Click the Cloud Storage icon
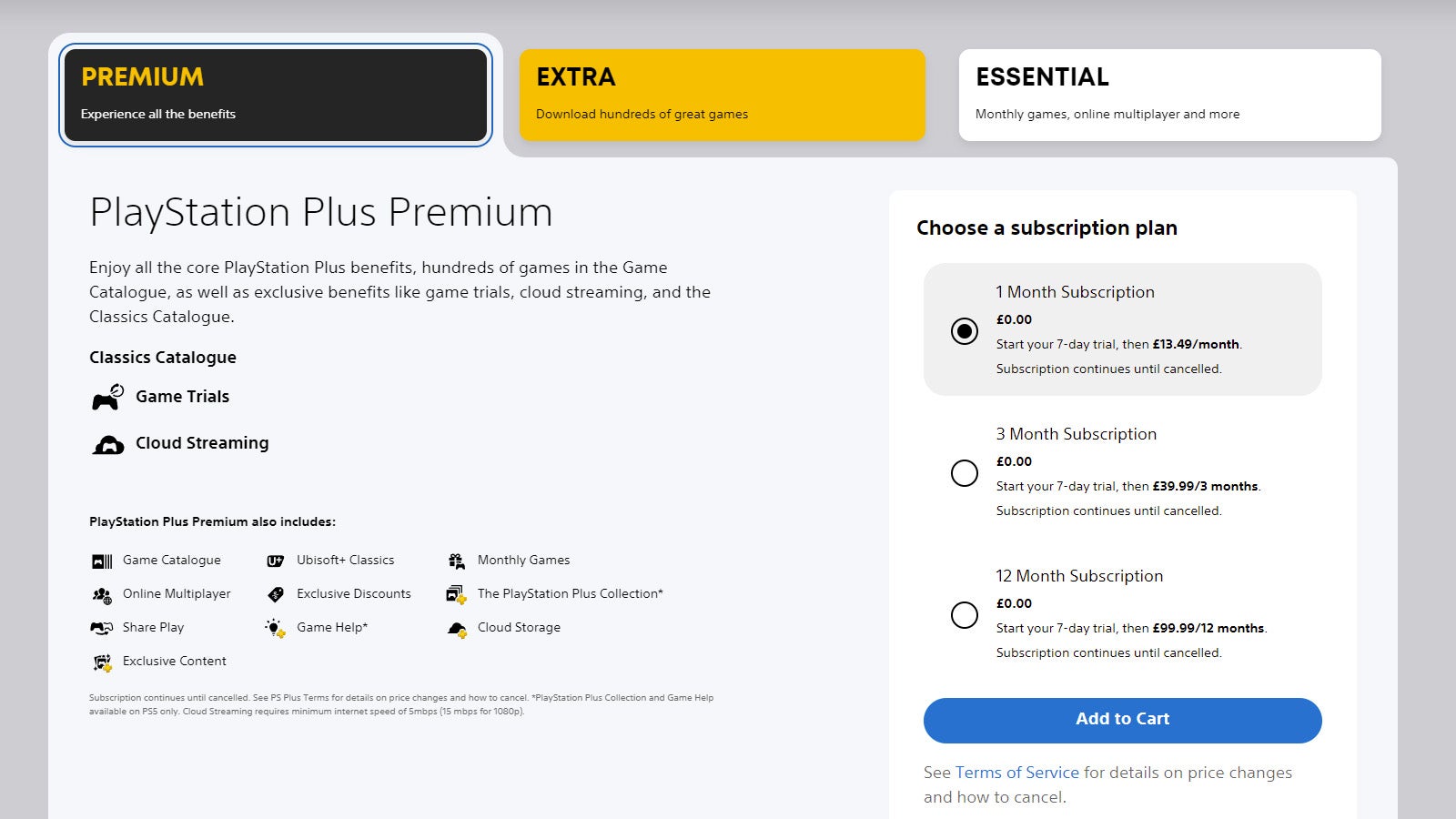The image size is (1456, 819). 456,628
